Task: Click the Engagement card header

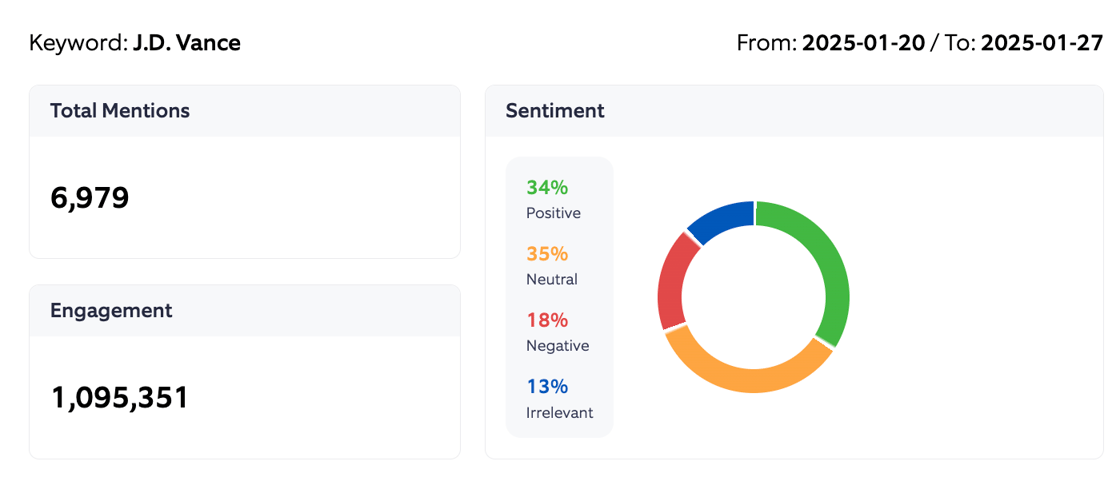Action: 111,311
